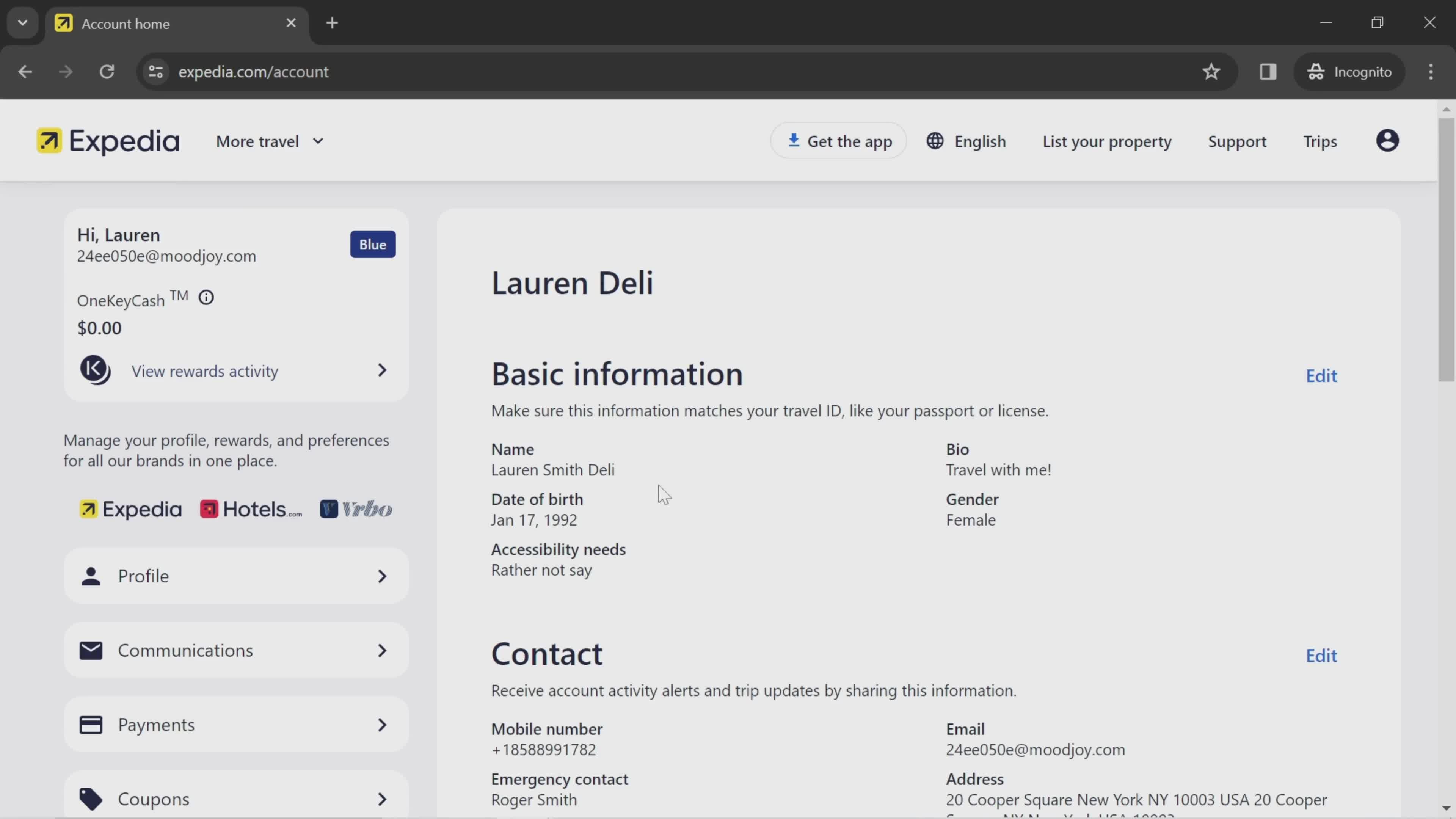1456x819 pixels.
Task: Open the Communications section chevron
Action: click(x=382, y=651)
